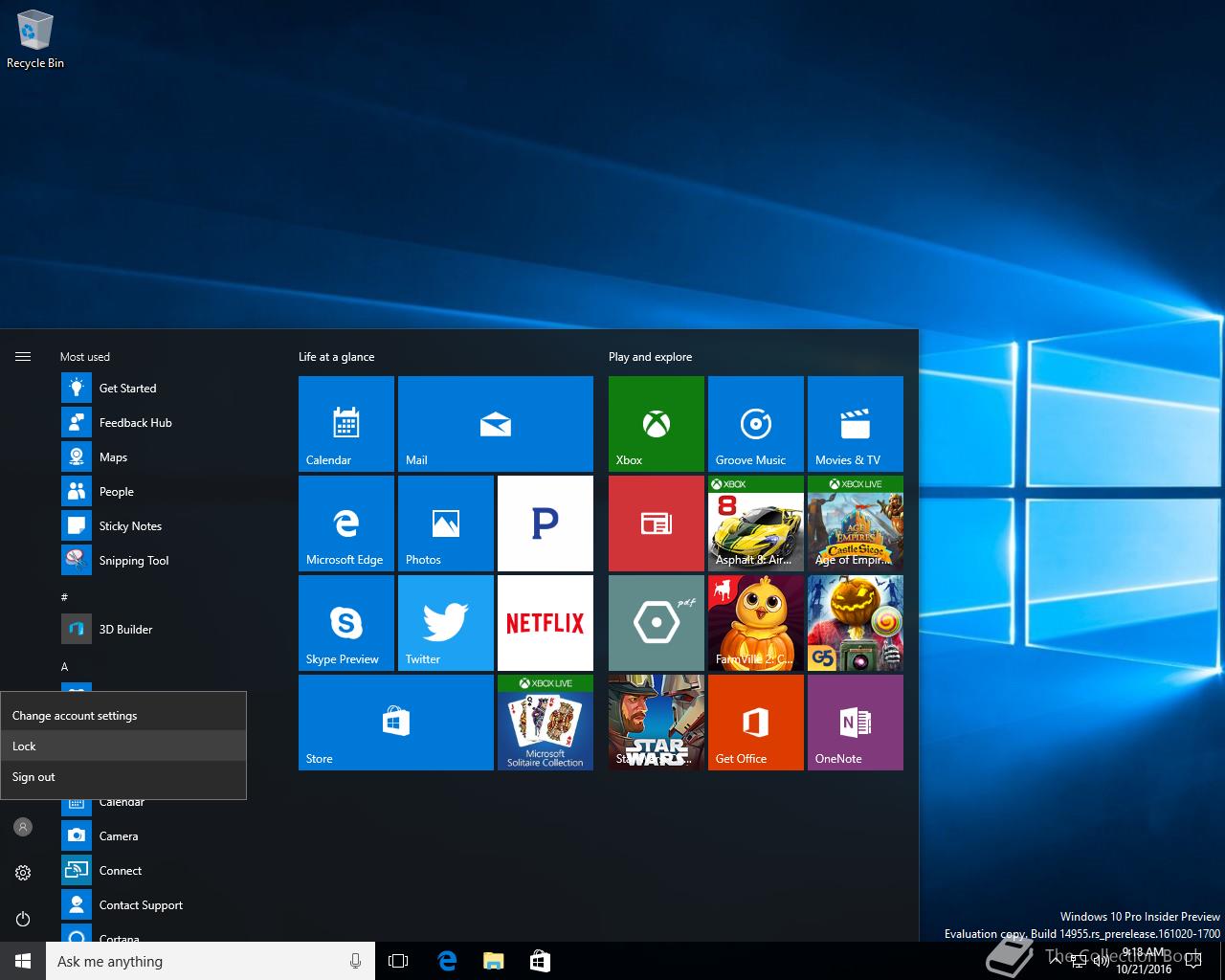
Task: Choose Sign out from account menu
Action: click(123, 776)
